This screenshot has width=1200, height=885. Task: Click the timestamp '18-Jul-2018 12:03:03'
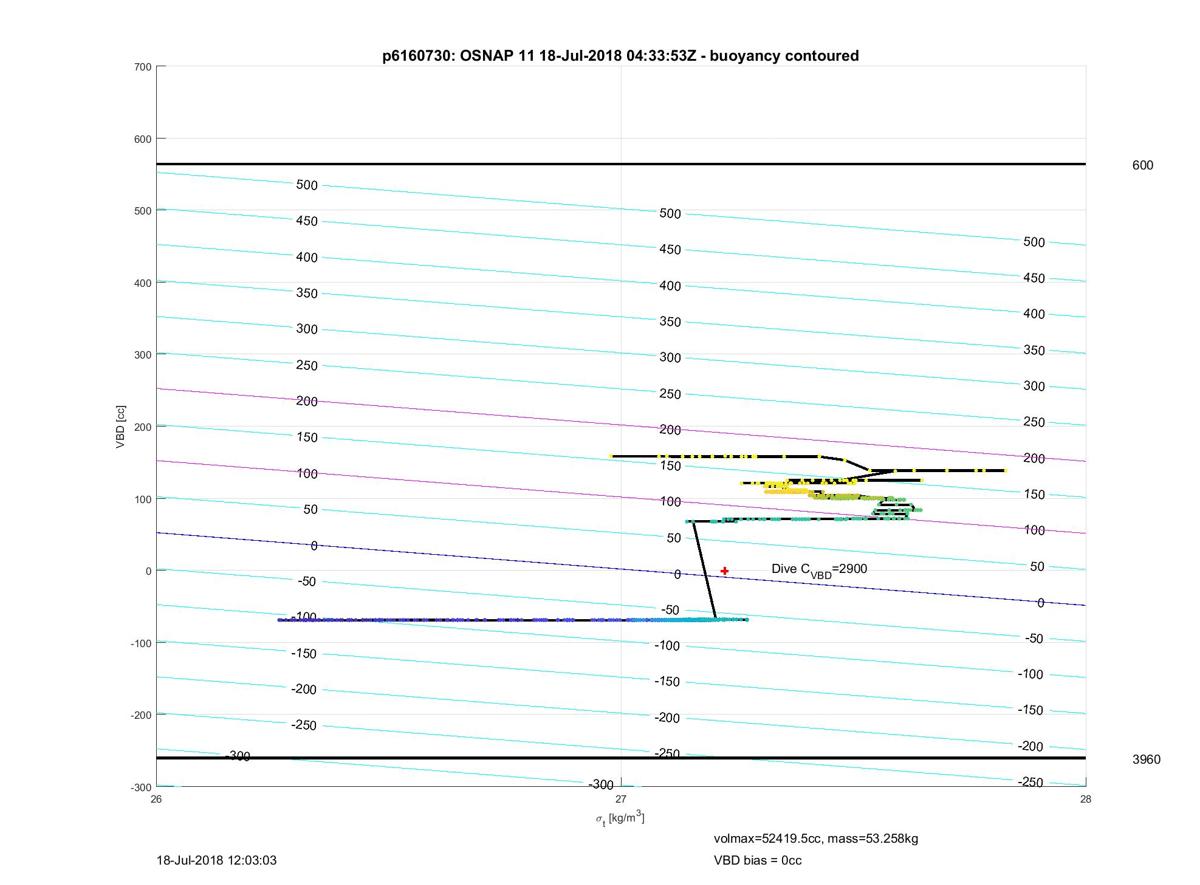click(x=217, y=860)
